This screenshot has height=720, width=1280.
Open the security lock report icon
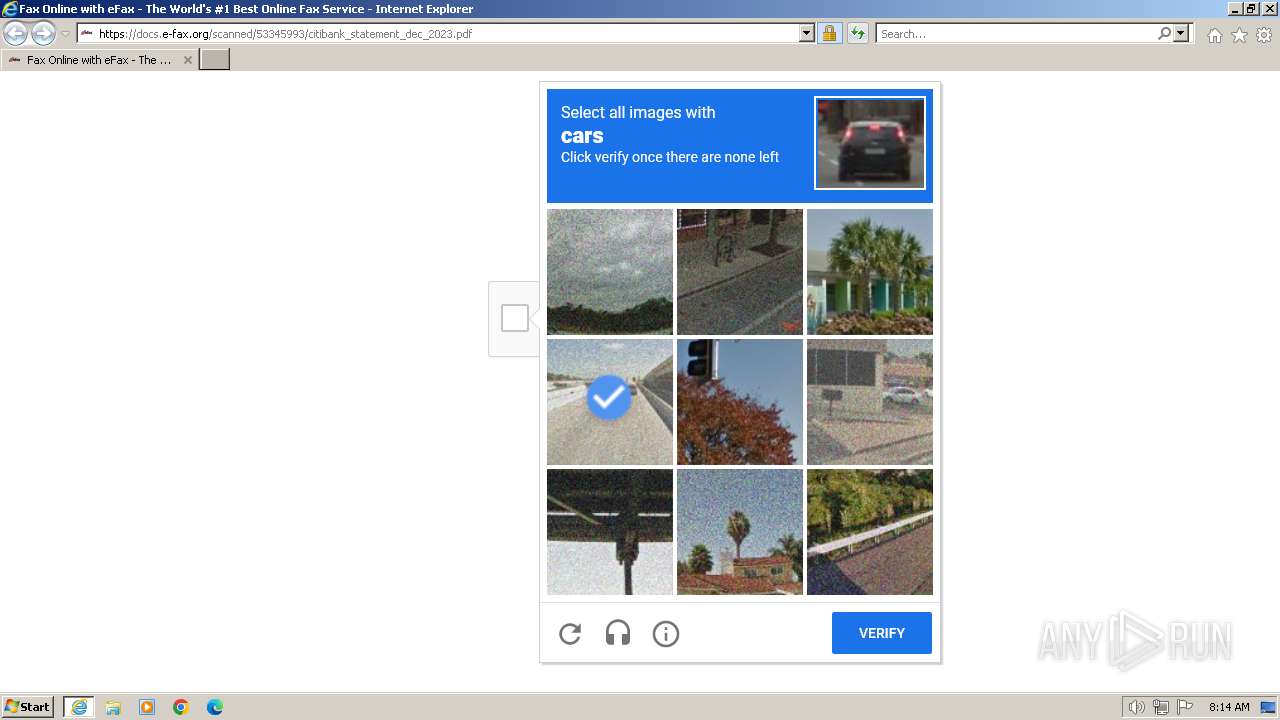(x=829, y=34)
